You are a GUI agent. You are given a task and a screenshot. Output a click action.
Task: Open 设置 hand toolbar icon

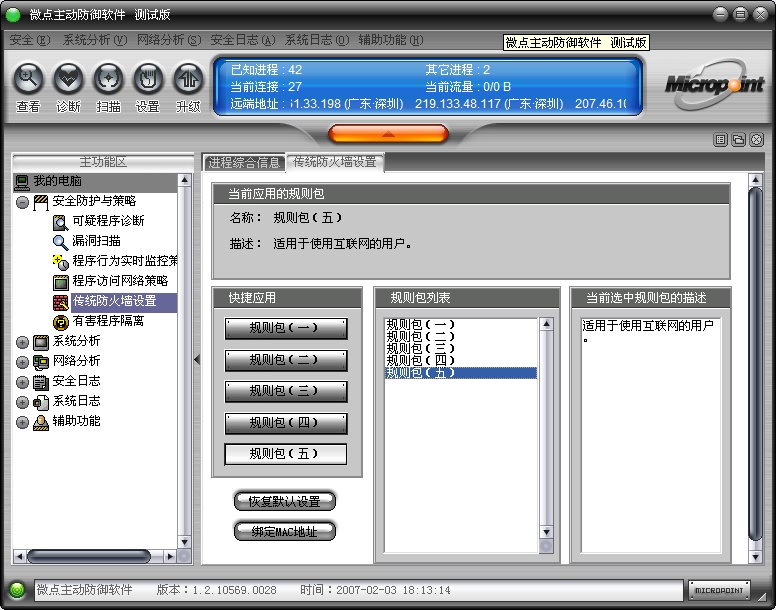coord(148,79)
